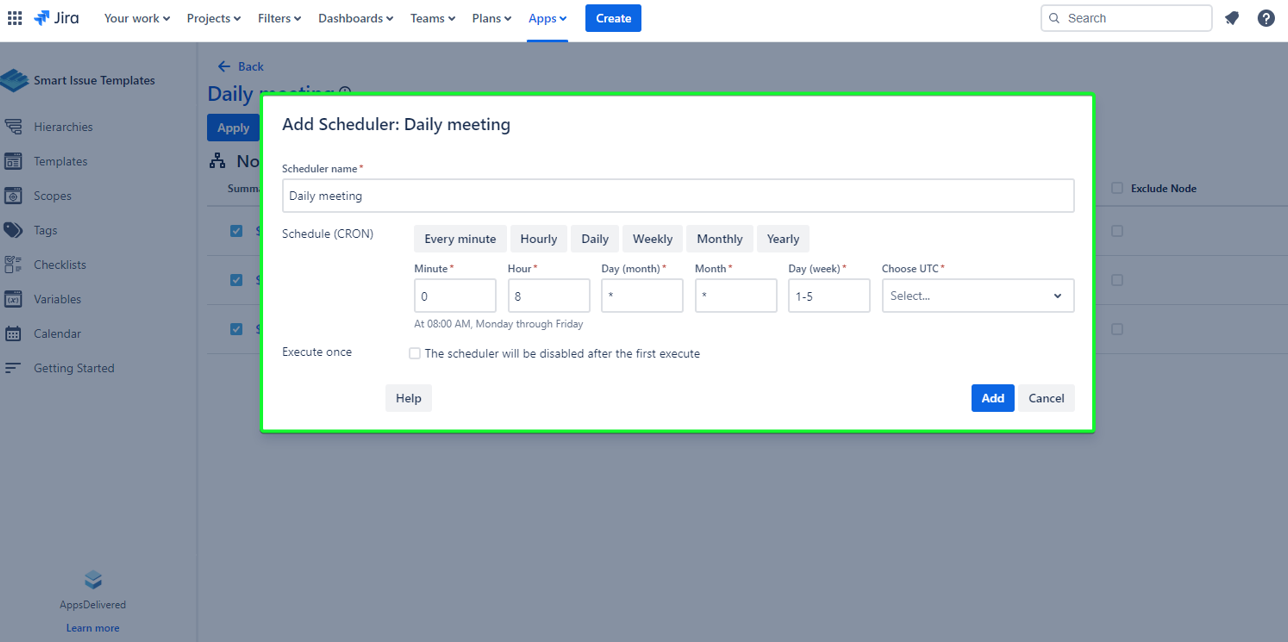Viewport: 1288px width, 642px height.
Task: Click the Learn more link
Action: point(92,628)
